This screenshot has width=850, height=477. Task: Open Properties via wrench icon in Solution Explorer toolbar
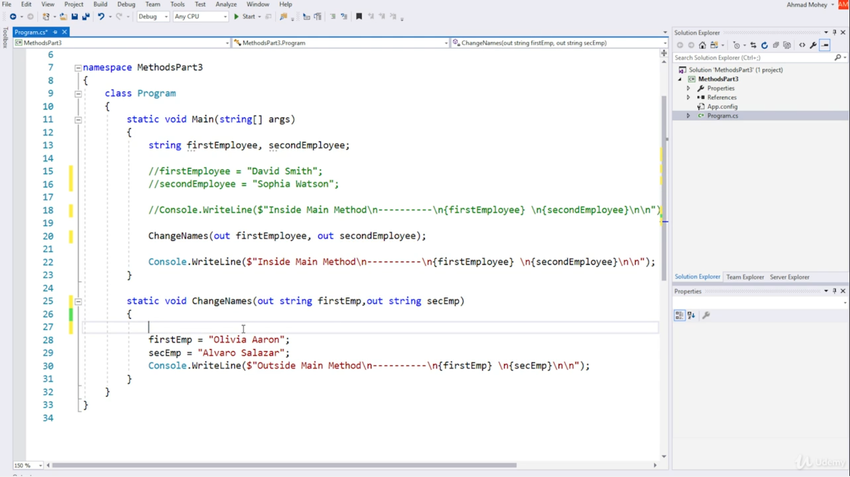814,46
